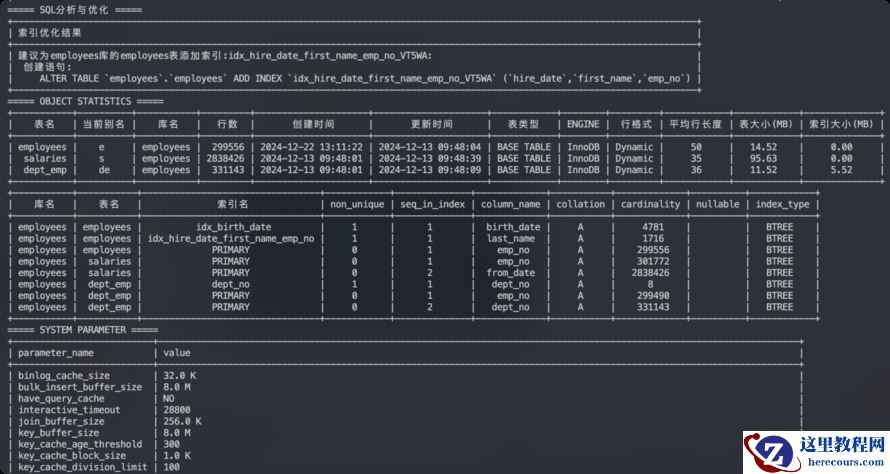Click the cardinality value '4781'
The image size is (890, 474).
pyautogui.click(x=653, y=227)
